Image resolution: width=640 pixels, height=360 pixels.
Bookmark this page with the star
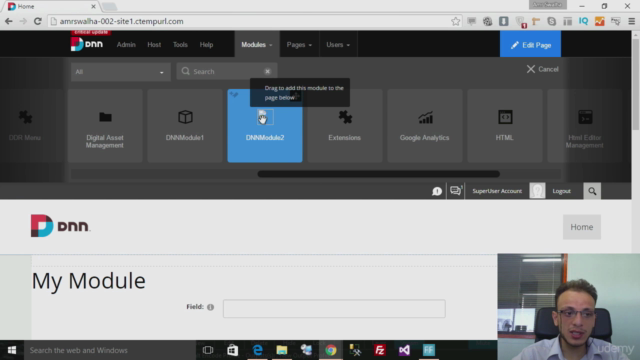[456, 21]
